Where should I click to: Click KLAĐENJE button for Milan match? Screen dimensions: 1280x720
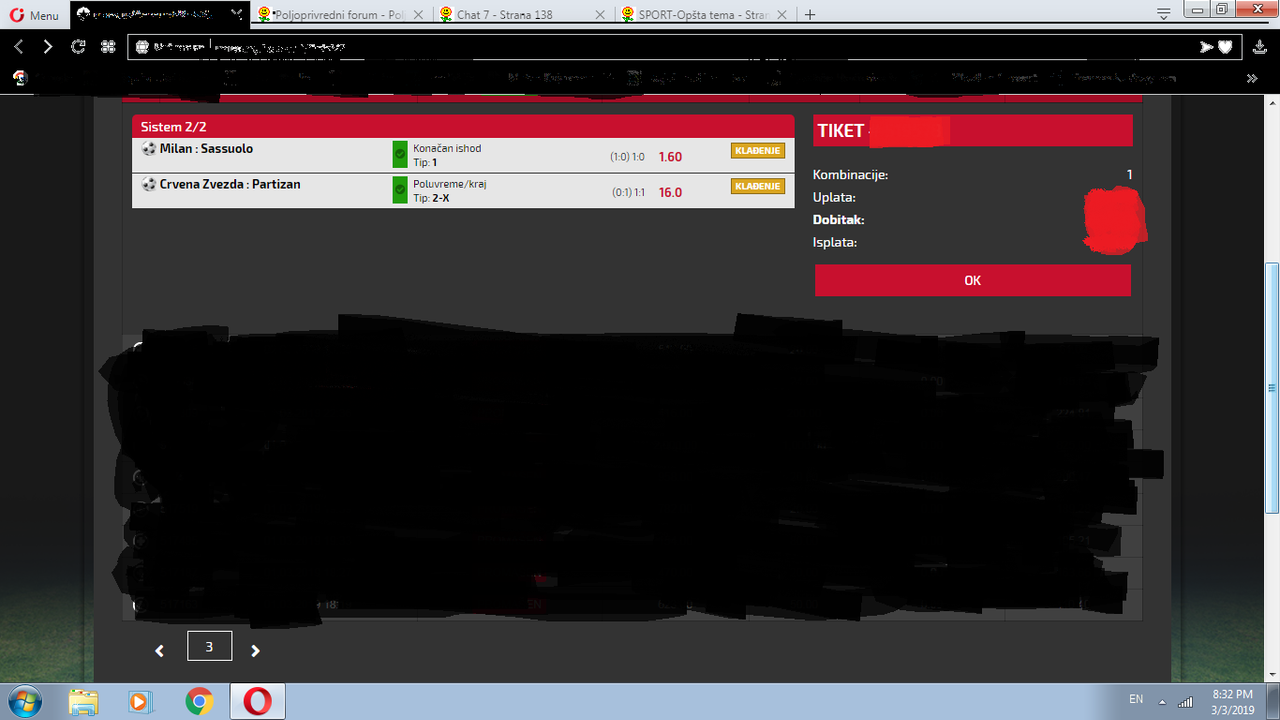[x=758, y=151]
